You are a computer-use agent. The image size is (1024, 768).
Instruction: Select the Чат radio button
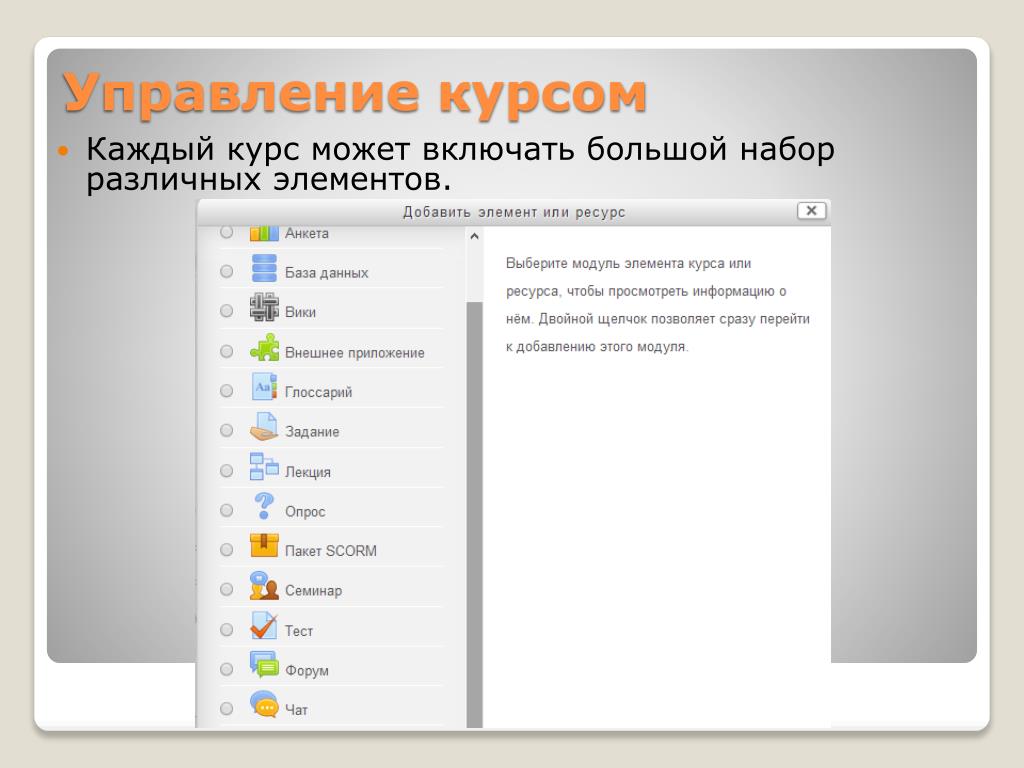tap(227, 709)
